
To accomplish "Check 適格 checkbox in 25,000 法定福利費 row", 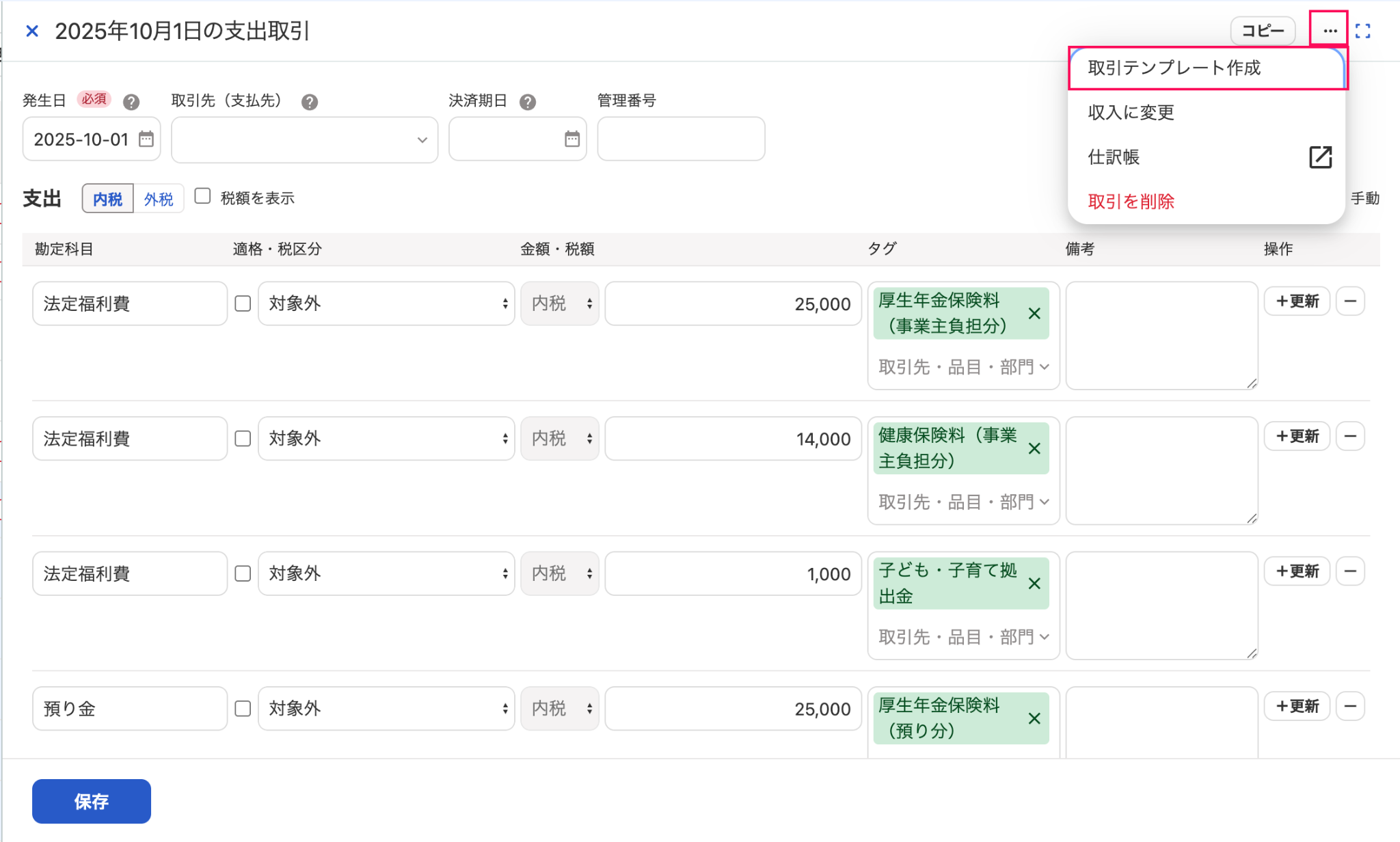I will coord(243,303).
